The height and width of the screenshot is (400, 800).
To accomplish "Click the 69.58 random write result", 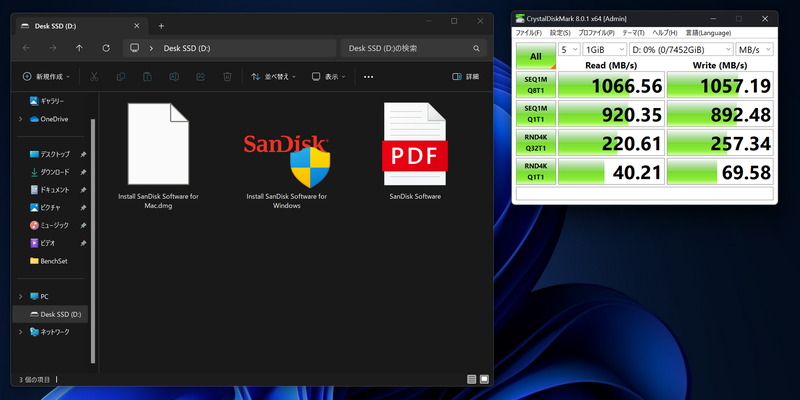I will point(720,171).
